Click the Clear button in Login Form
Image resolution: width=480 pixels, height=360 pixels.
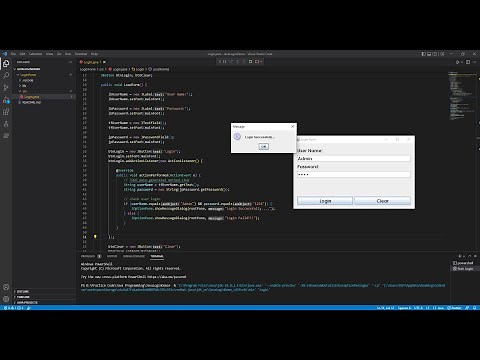point(382,201)
